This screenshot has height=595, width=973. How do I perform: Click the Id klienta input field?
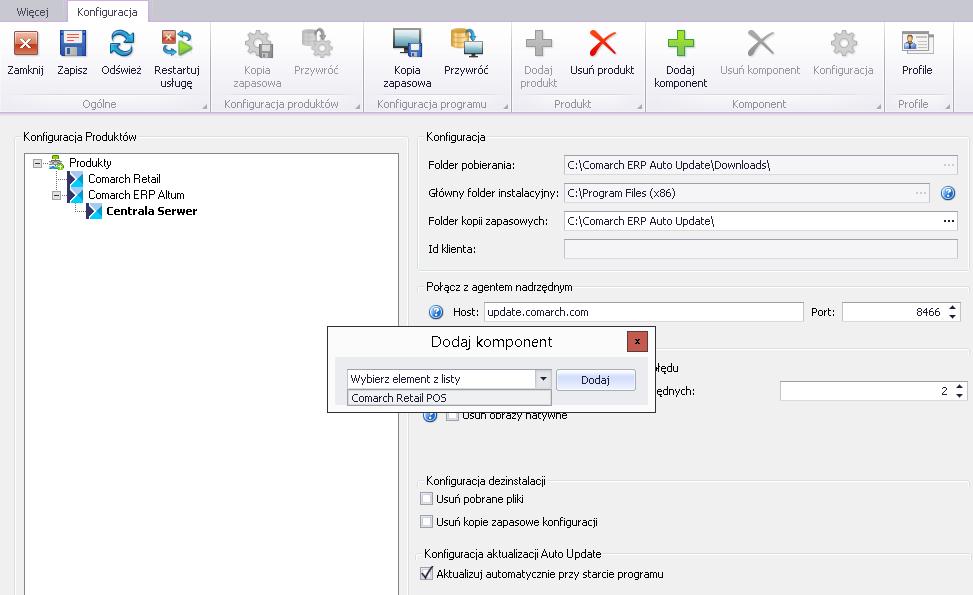761,249
